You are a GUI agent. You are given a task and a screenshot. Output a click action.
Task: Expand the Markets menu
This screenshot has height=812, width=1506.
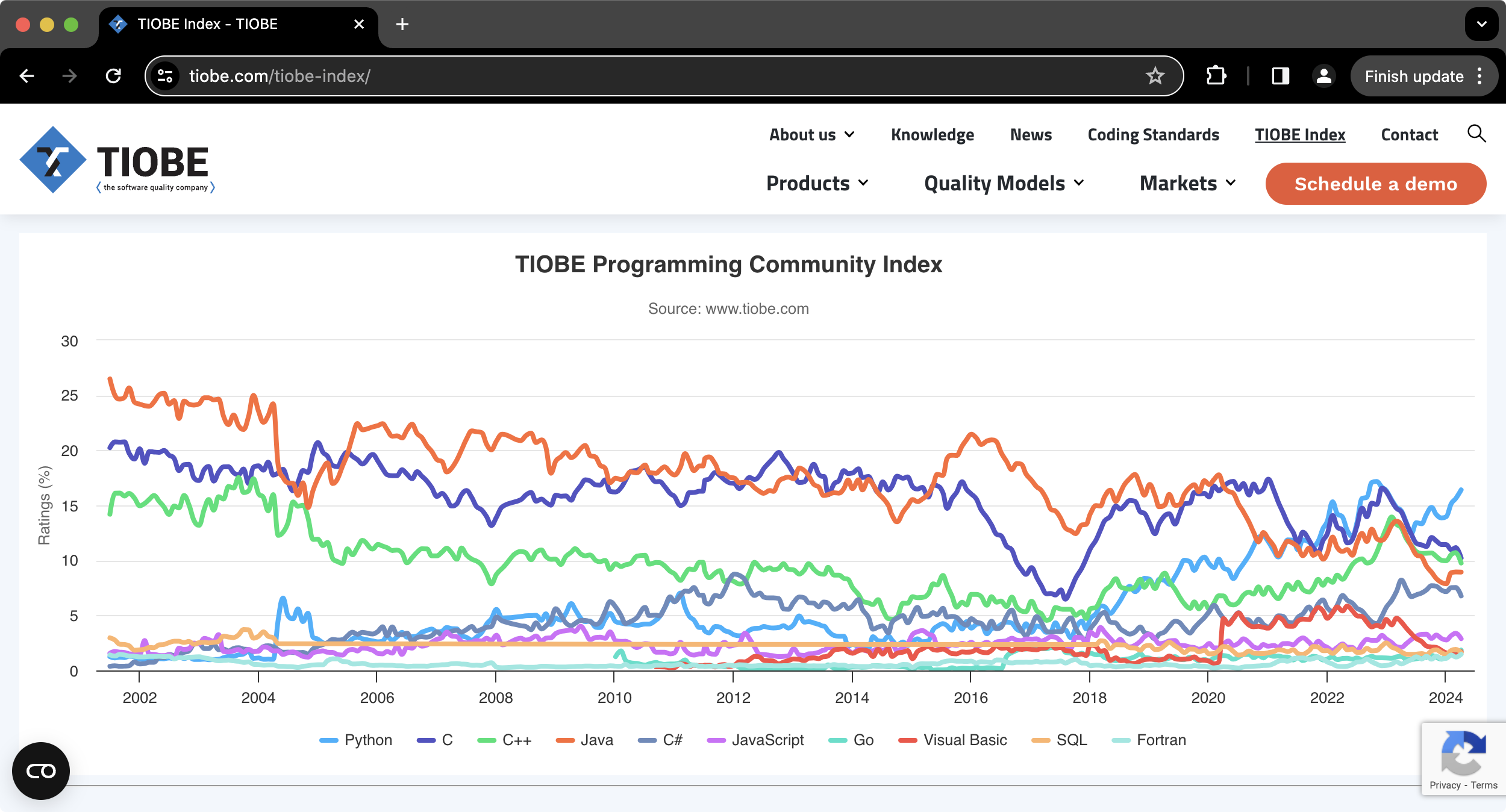1188,183
